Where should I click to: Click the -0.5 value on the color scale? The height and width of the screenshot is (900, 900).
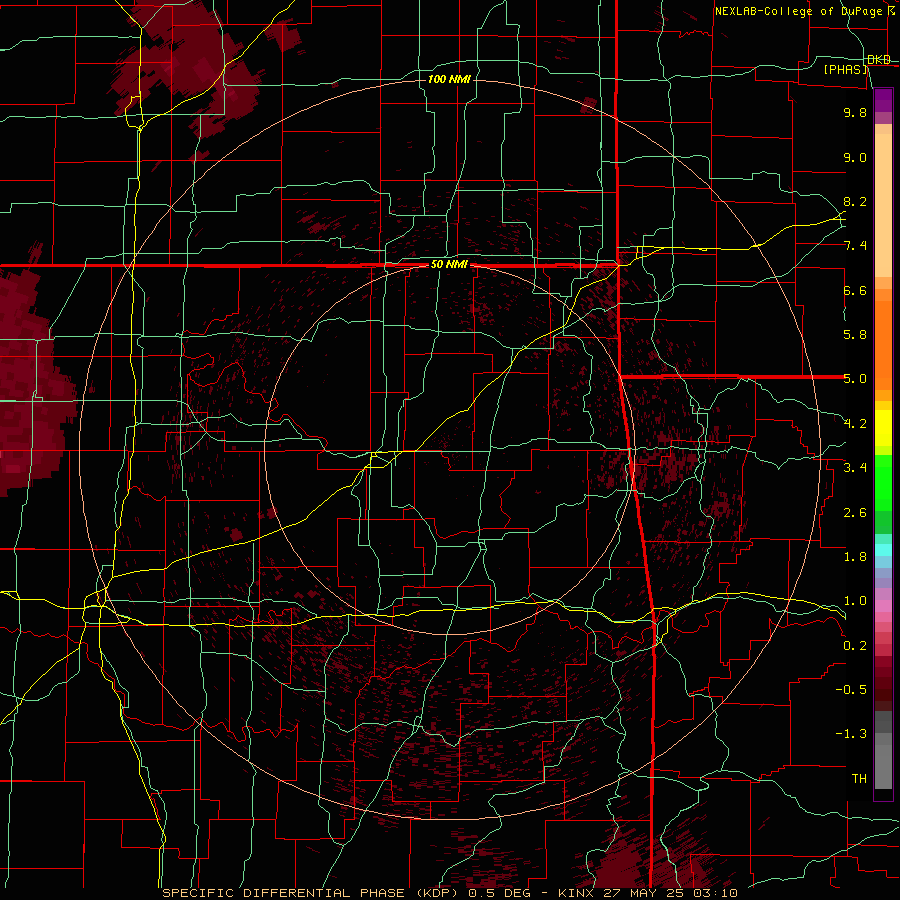851,689
